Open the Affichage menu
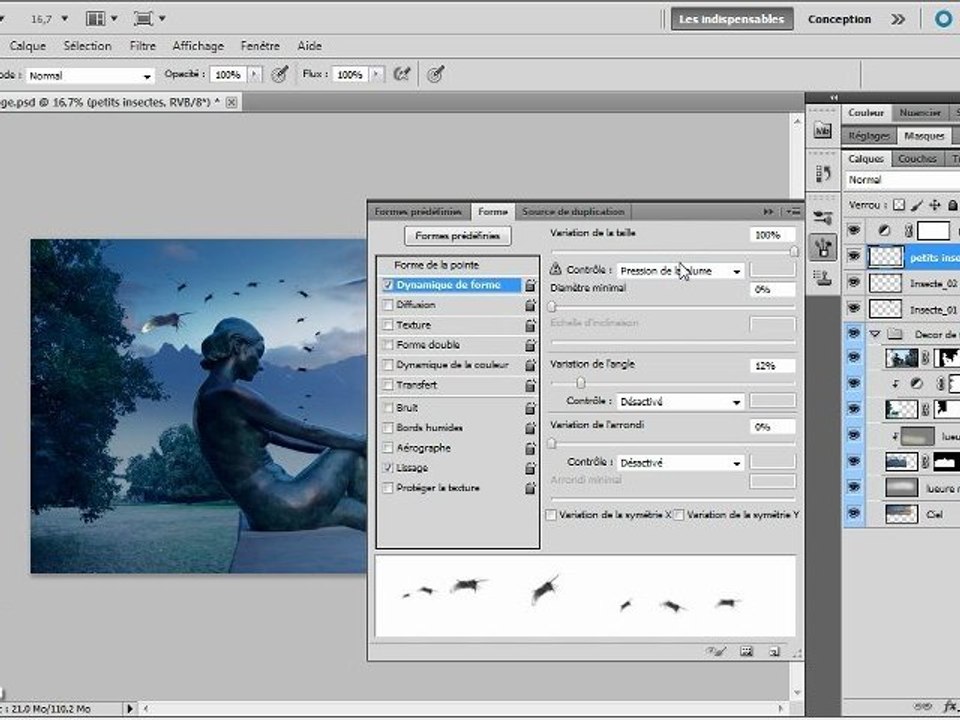 click(198, 46)
